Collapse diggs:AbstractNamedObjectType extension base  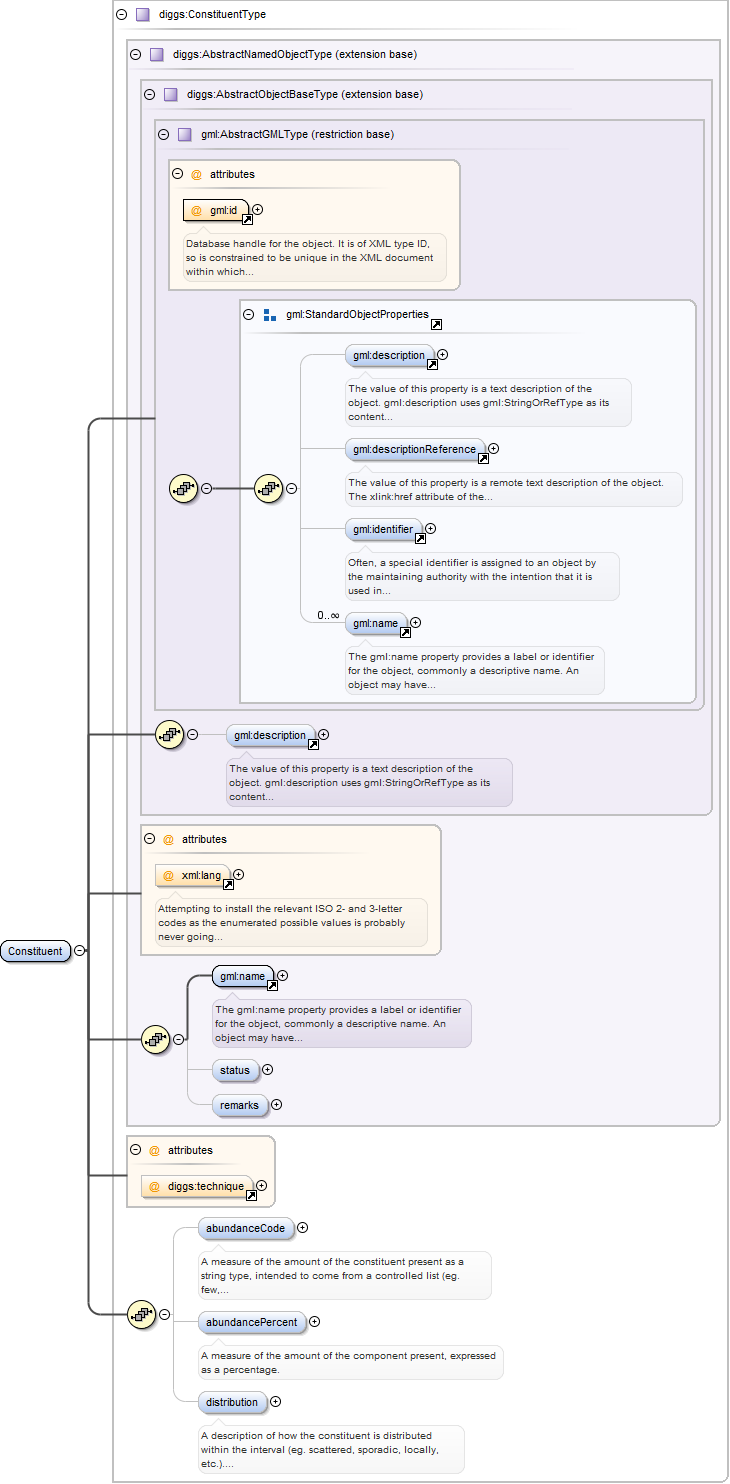click(135, 54)
